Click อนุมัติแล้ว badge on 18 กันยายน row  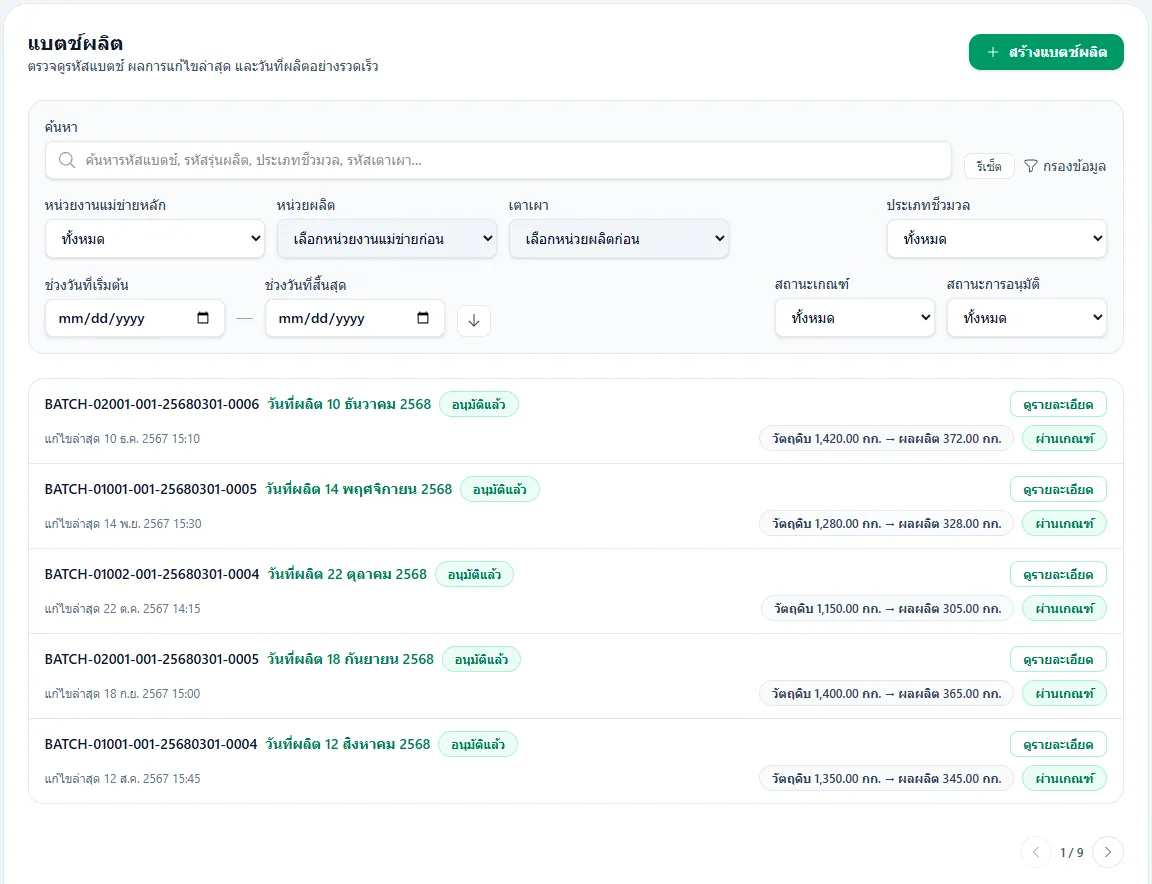[x=481, y=659]
